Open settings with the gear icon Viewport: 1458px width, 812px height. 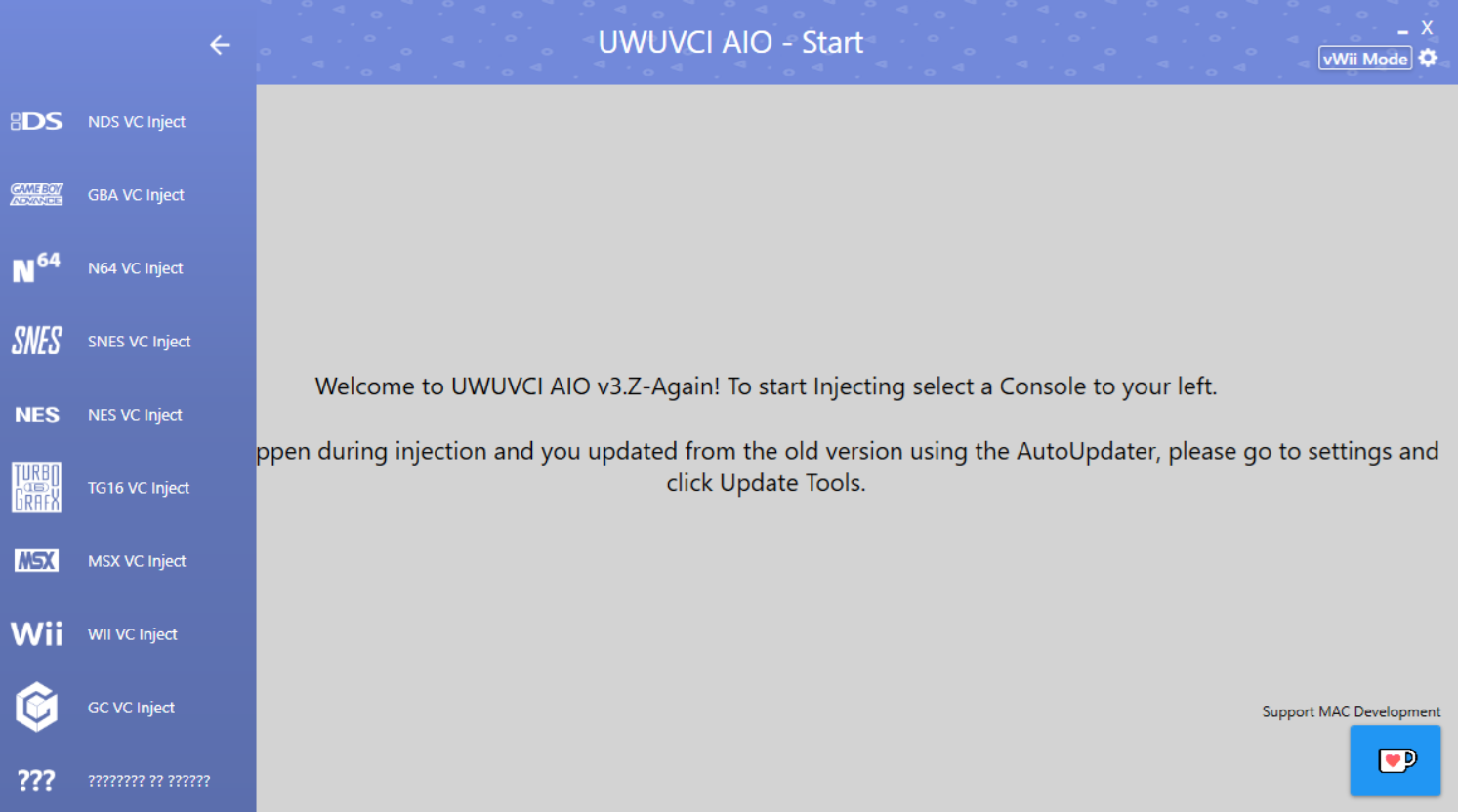pos(1428,59)
